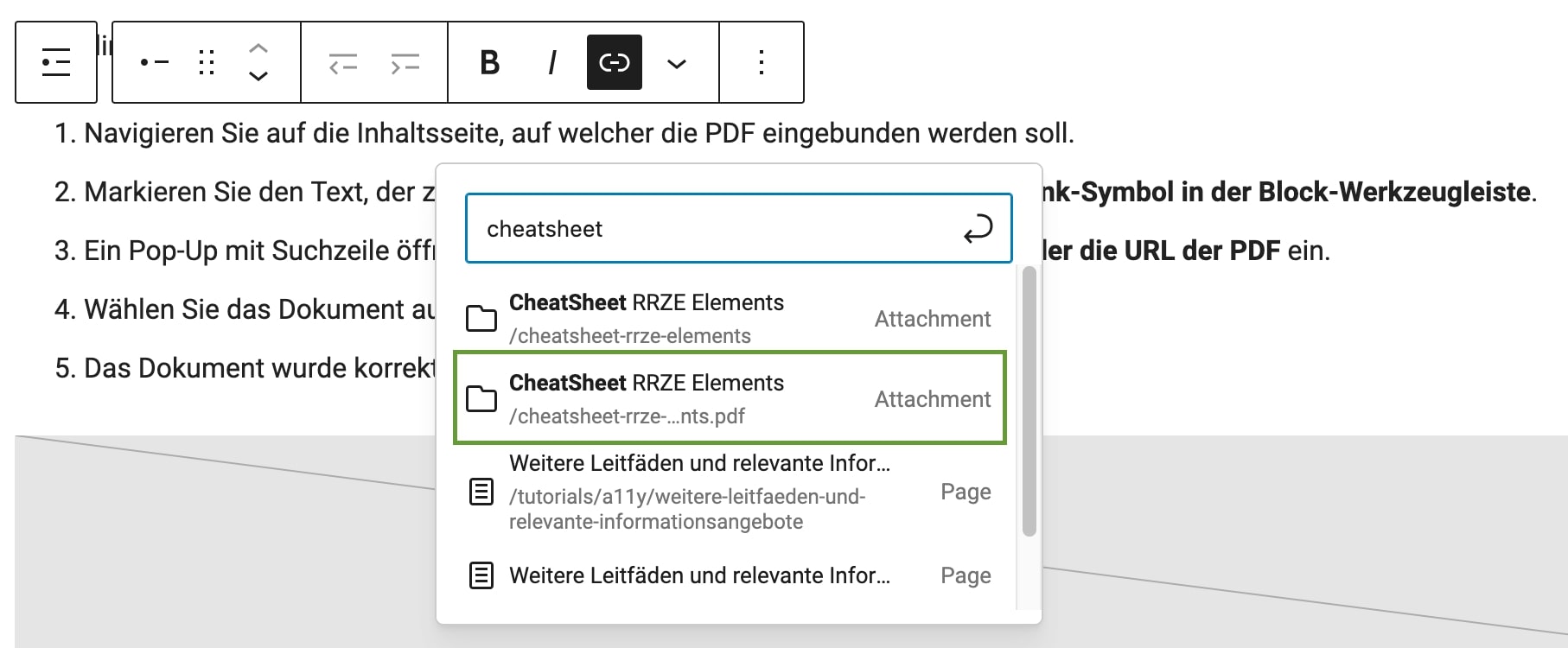Submit the link with the arrow icon
The width and height of the screenshot is (1568, 648).
tap(978, 229)
